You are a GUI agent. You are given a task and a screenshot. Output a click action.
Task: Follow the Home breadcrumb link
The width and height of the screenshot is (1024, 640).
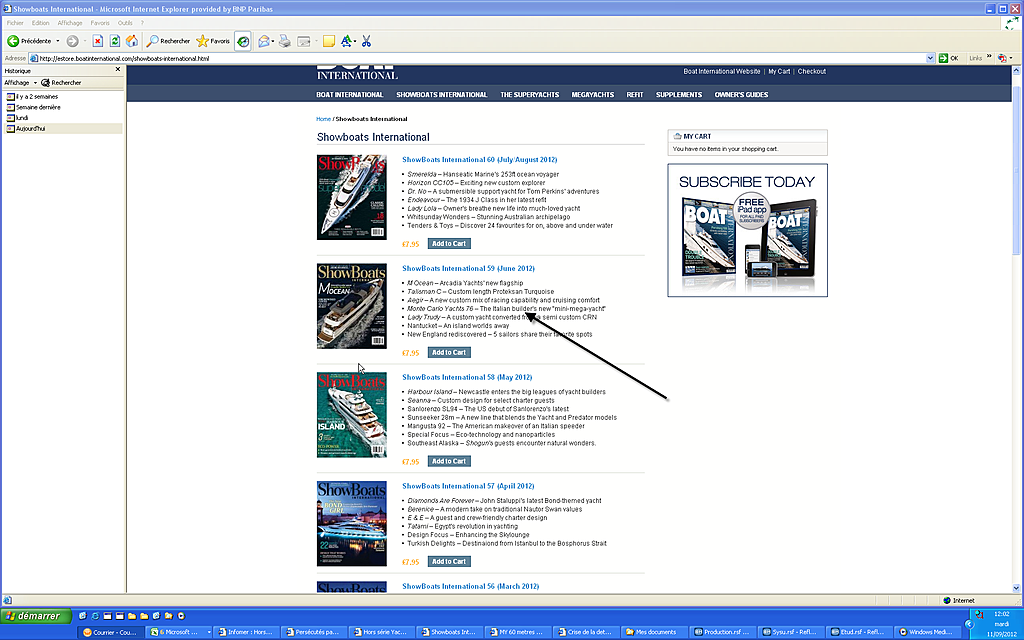tap(323, 119)
